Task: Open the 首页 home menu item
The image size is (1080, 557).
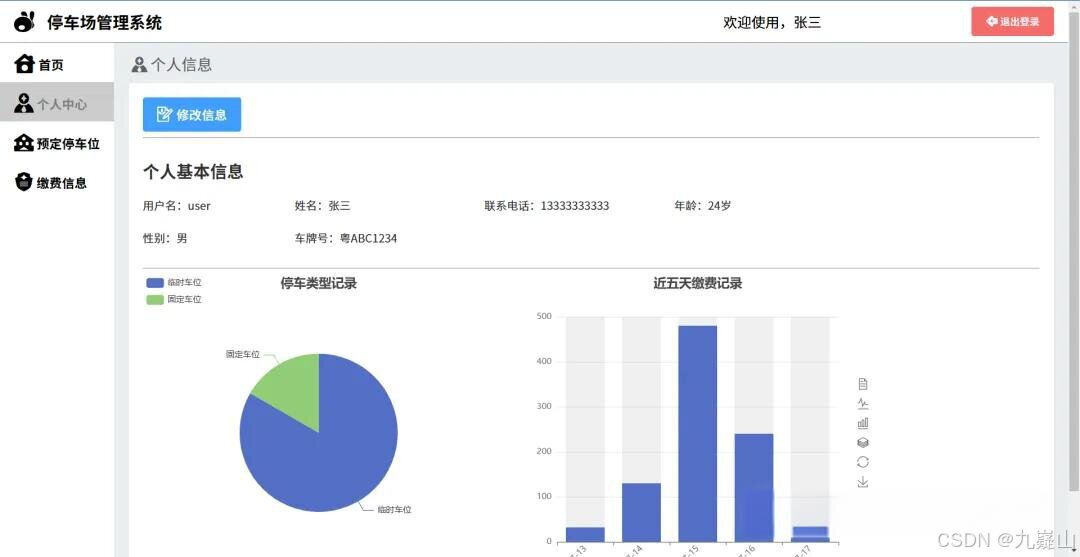Action: coord(56,64)
